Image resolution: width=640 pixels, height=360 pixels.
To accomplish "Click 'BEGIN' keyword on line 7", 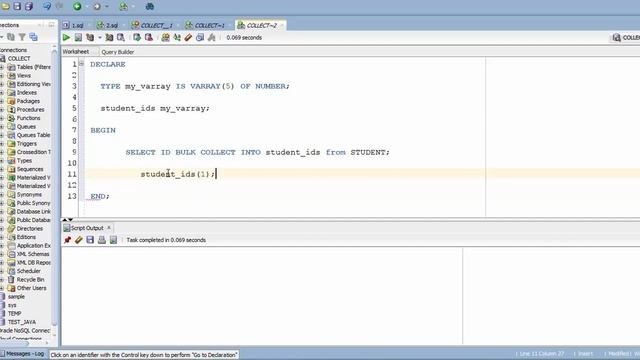I will coord(103,130).
